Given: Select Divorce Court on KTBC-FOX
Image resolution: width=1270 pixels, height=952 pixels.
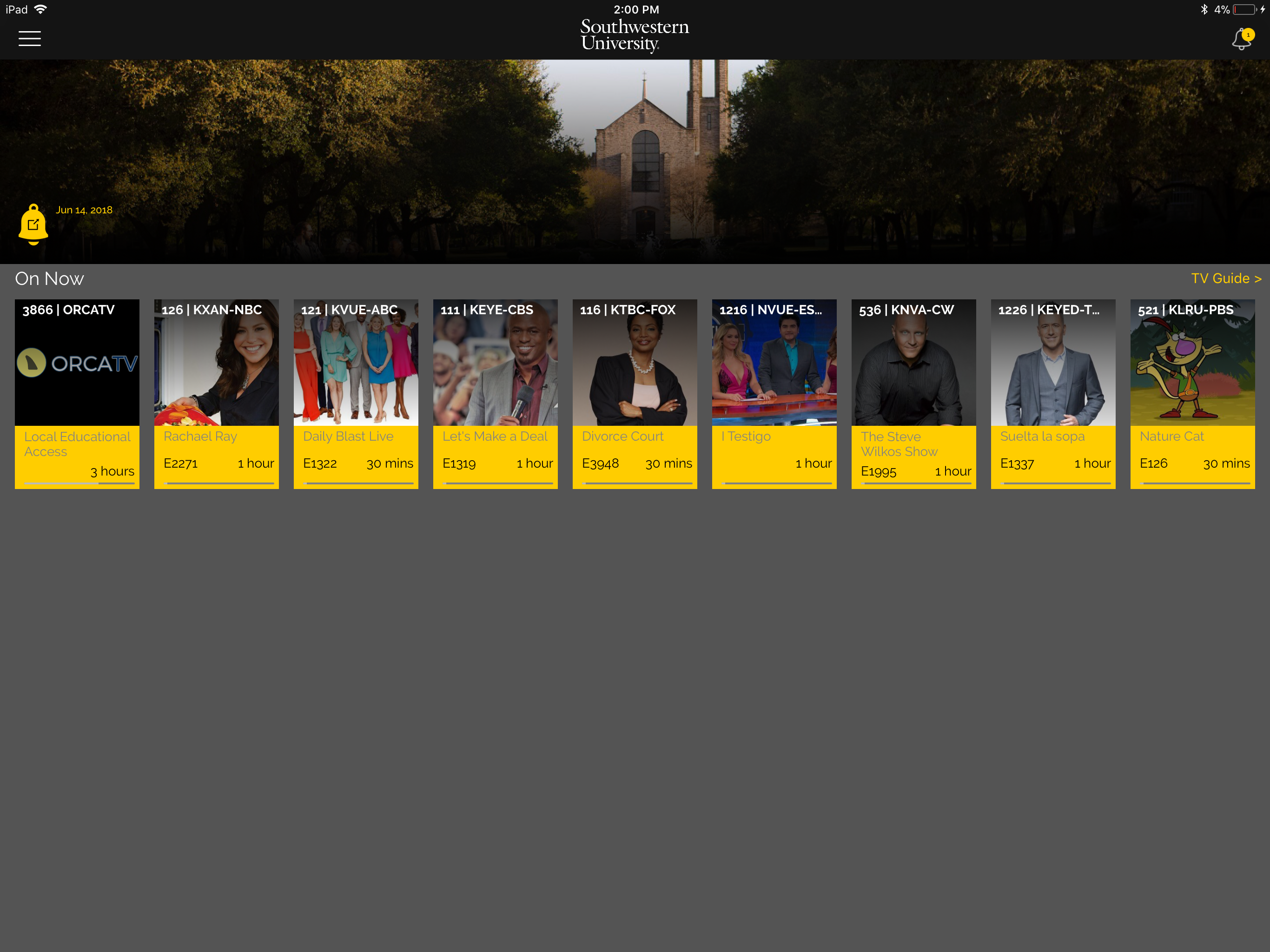Looking at the screenshot, I should (x=635, y=362).
